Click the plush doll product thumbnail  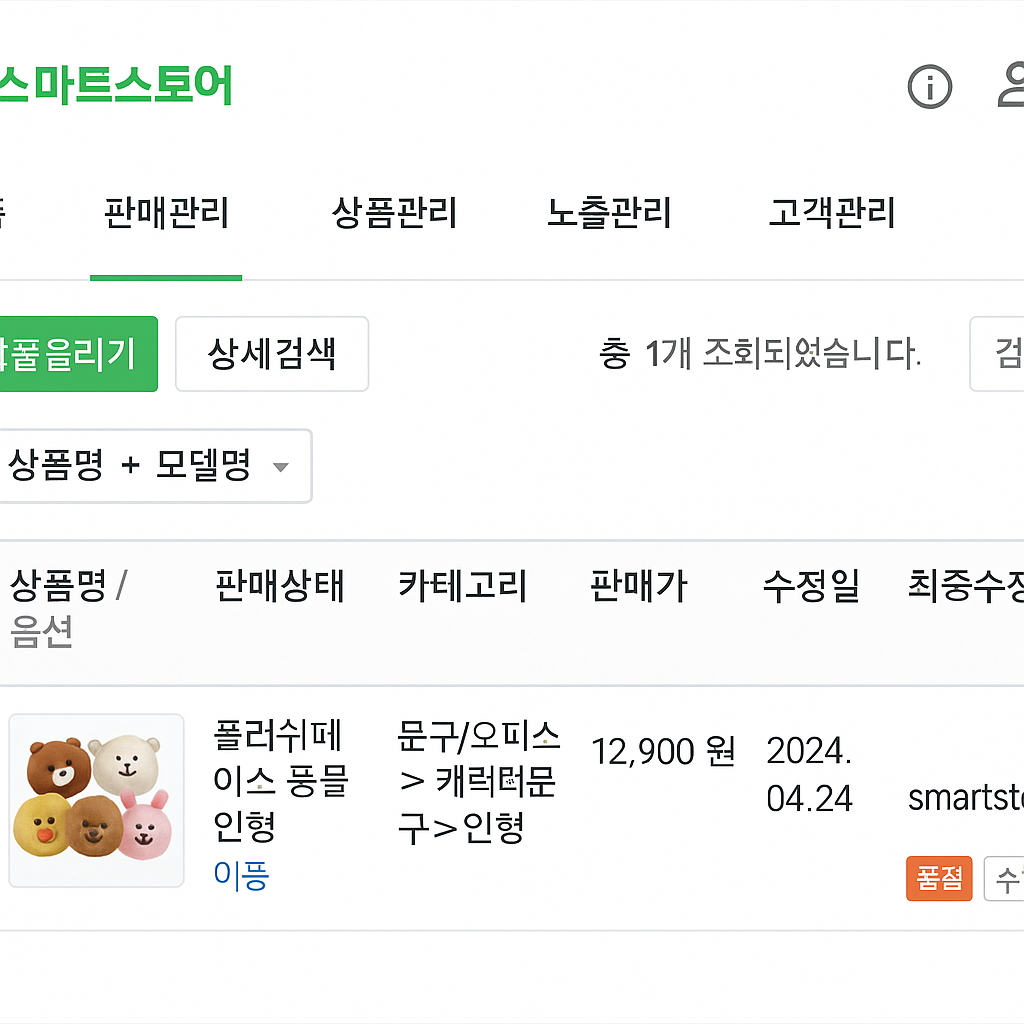(x=95, y=800)
